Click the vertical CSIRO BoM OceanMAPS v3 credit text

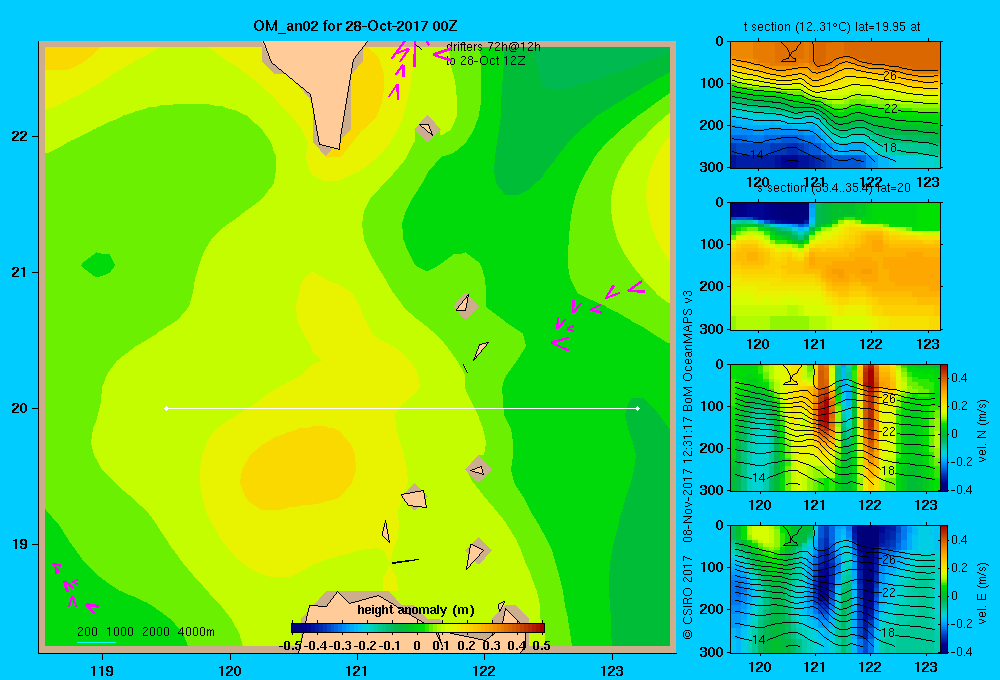(x=688, y=464)
